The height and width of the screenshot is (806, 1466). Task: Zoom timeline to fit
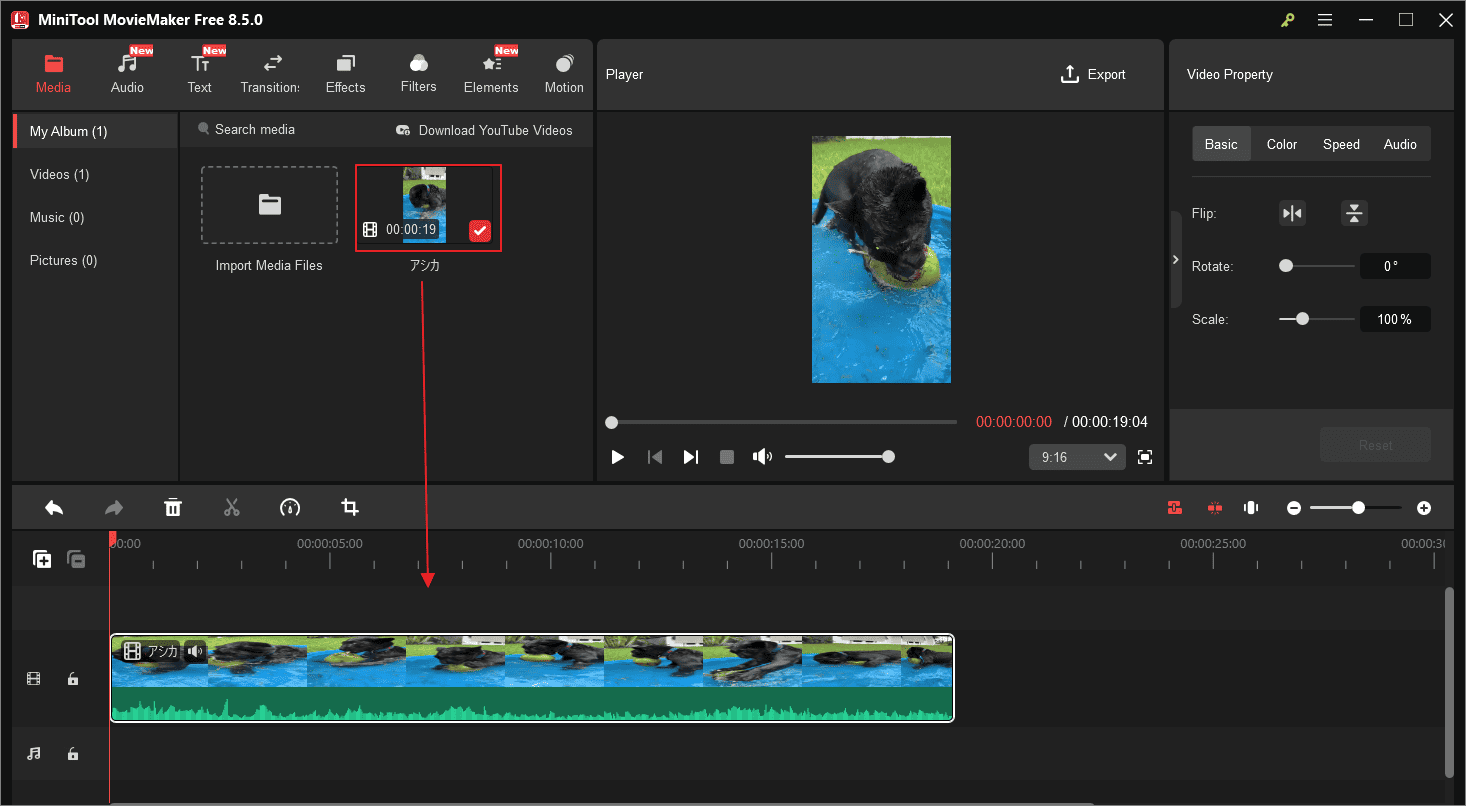coord(1251,507)
